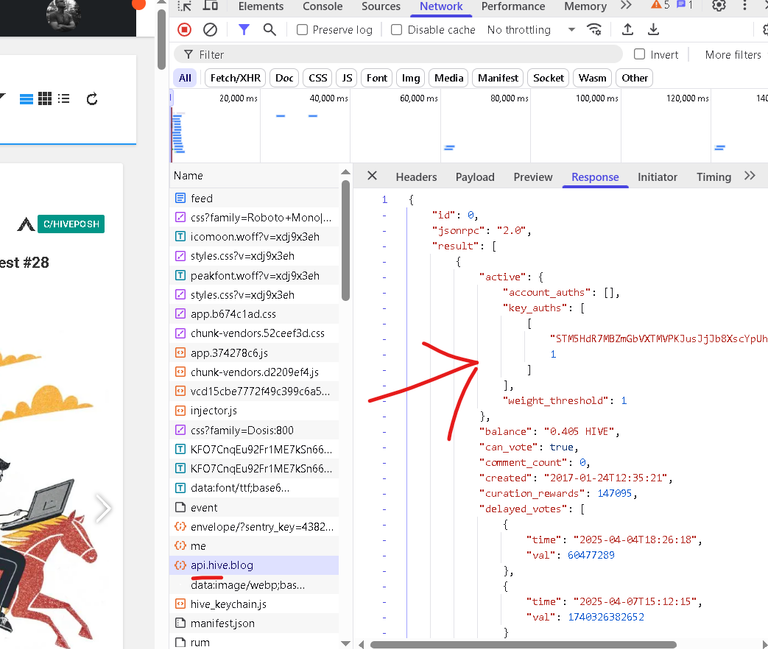Select the hive_keychain.js request
This screenshot has width=768, height=649.
tap(254, 604)
